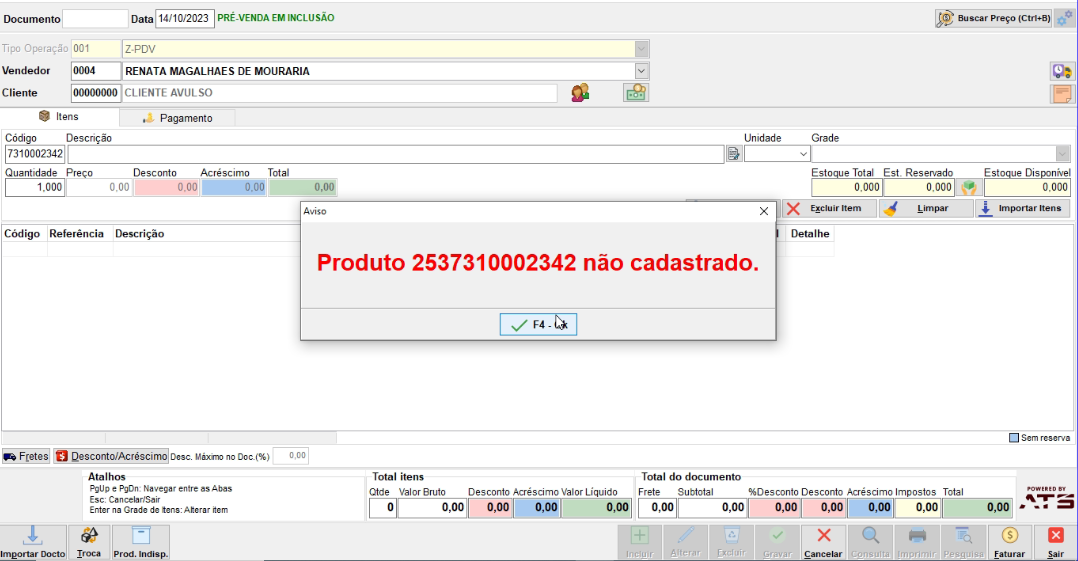Click the gear icon beside Buscar Preço
1078x561 pixels.
click(1065, 19)
